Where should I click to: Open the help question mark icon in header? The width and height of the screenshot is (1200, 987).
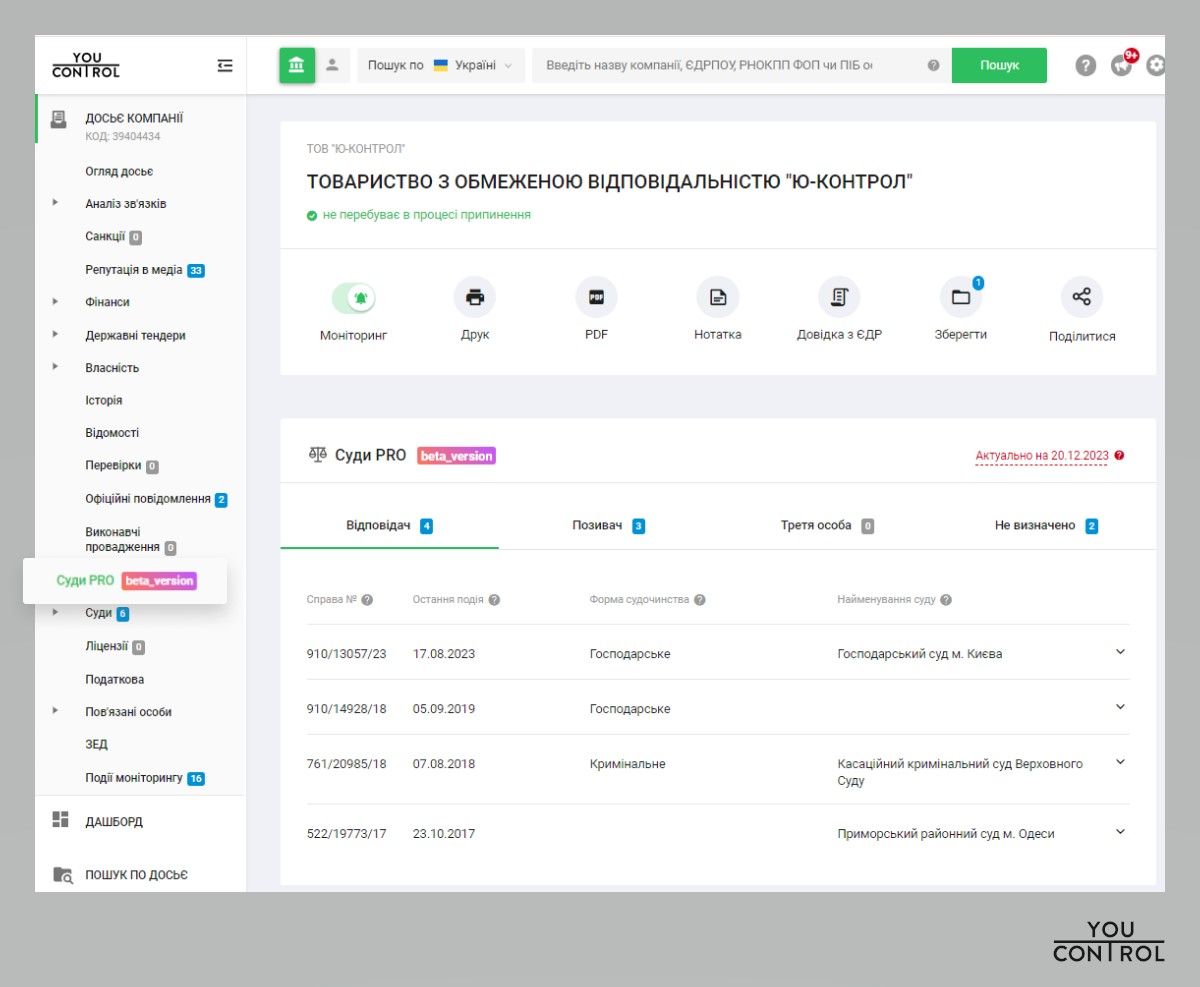tap(1086, 65)
